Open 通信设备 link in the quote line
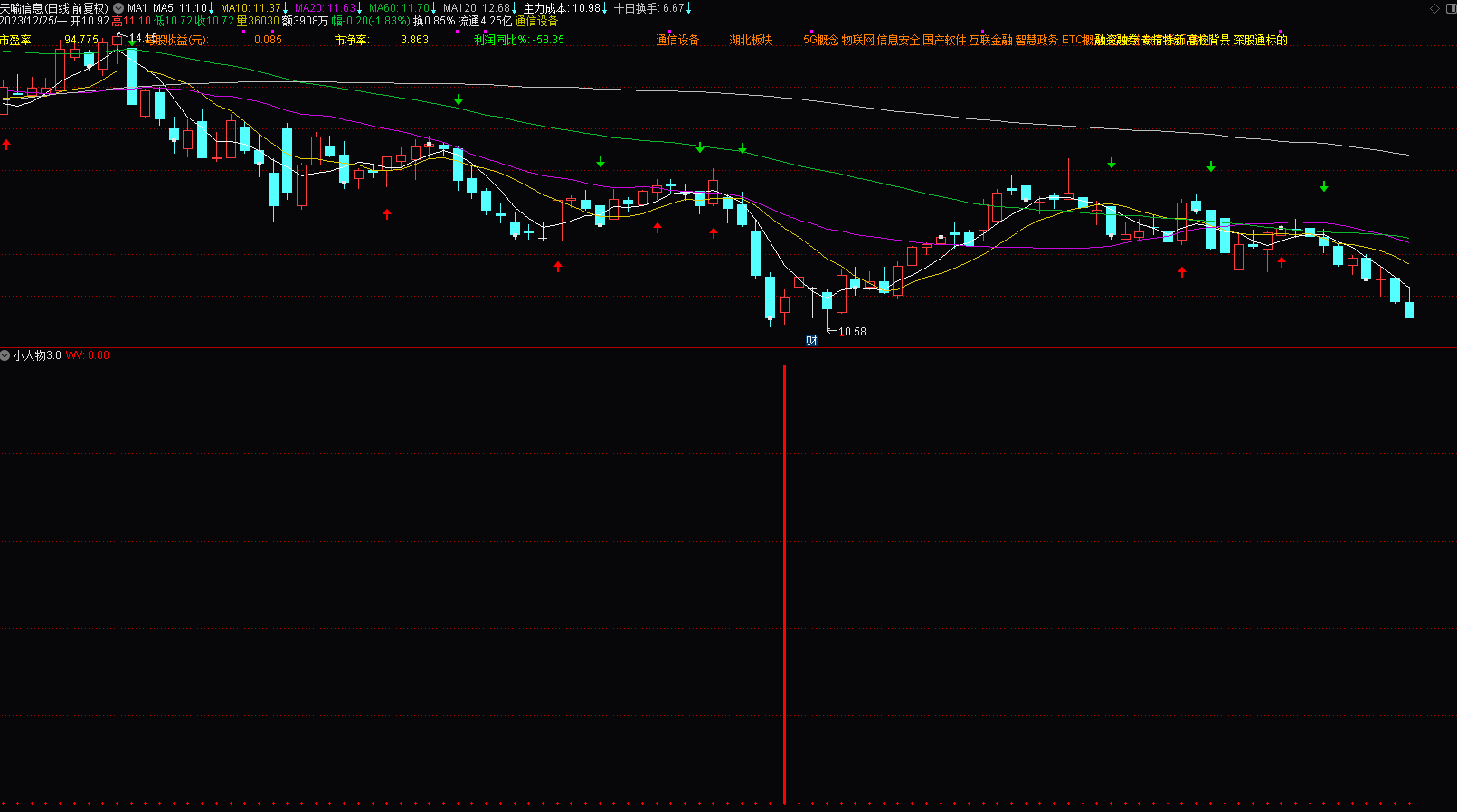The image size is (1457, 812). click(x=536, y=21)
